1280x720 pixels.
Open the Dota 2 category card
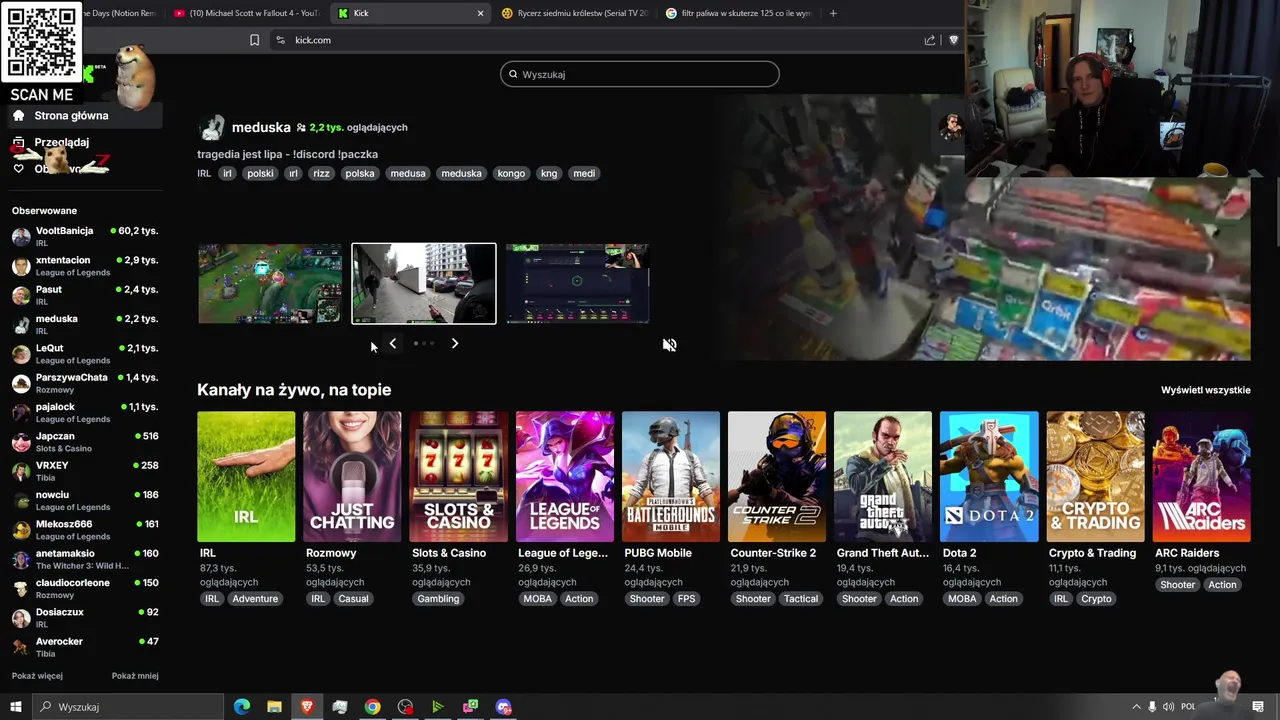coord(989,477)
